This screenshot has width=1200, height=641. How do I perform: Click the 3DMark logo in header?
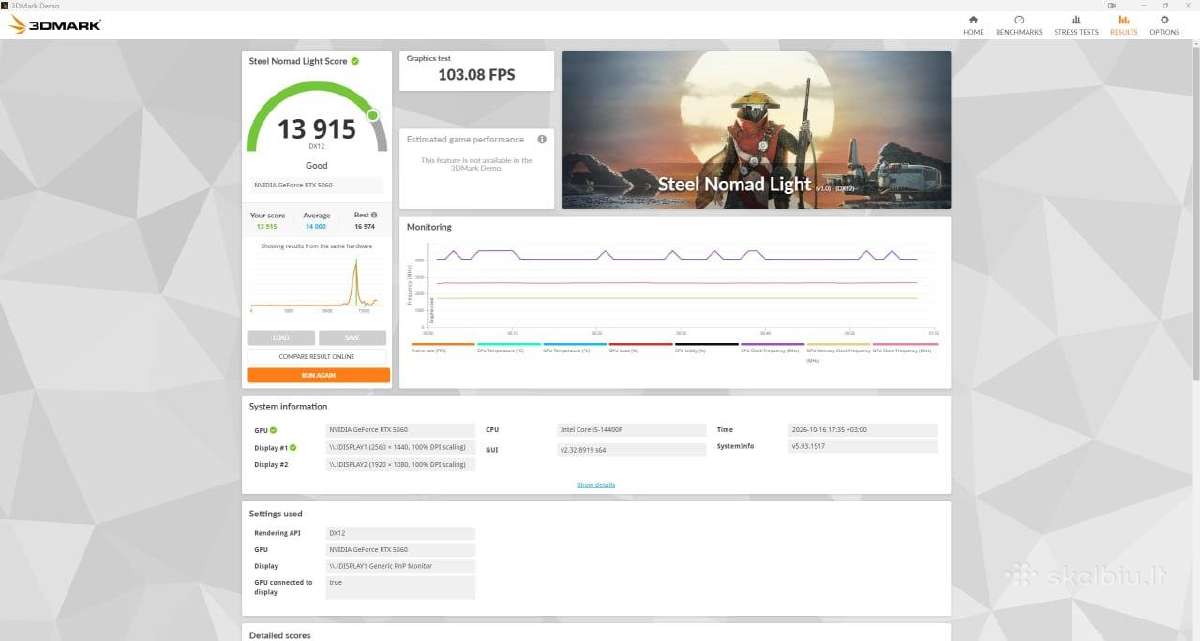click(55, 24)
